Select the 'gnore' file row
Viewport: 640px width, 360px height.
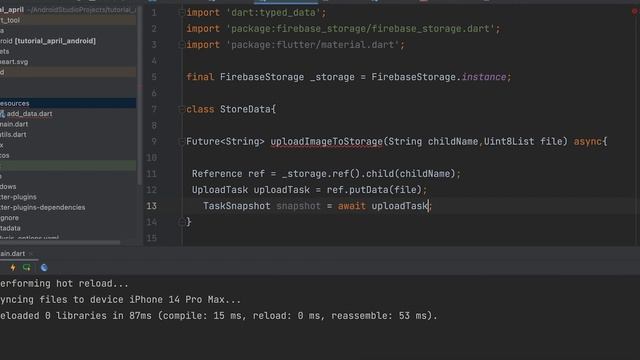(9, 218)
